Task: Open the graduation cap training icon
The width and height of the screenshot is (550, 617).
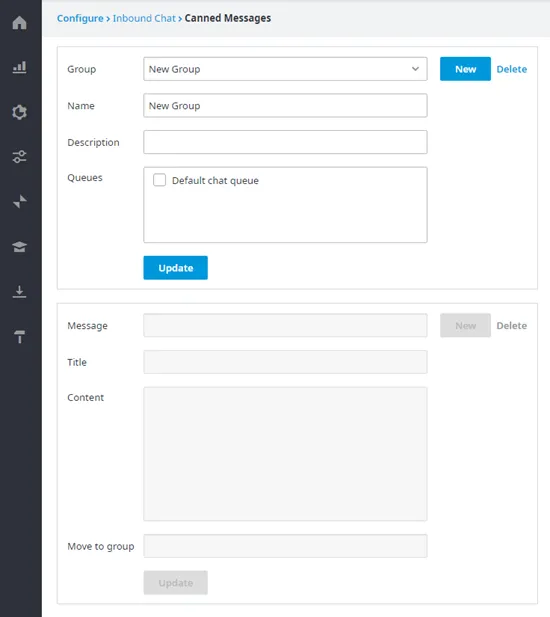Action: pos(19,247)
